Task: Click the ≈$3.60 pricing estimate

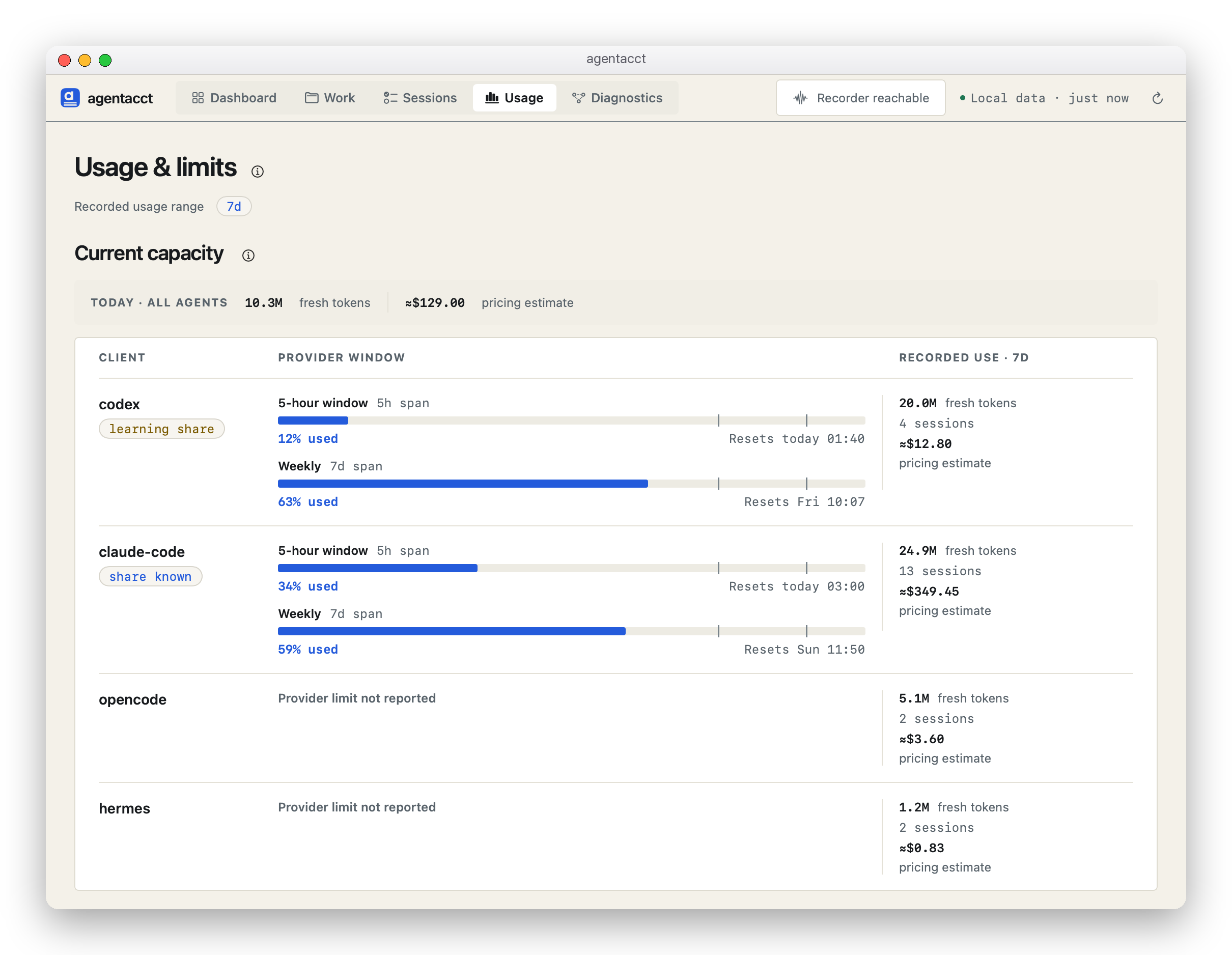Action: coord(921,739)
